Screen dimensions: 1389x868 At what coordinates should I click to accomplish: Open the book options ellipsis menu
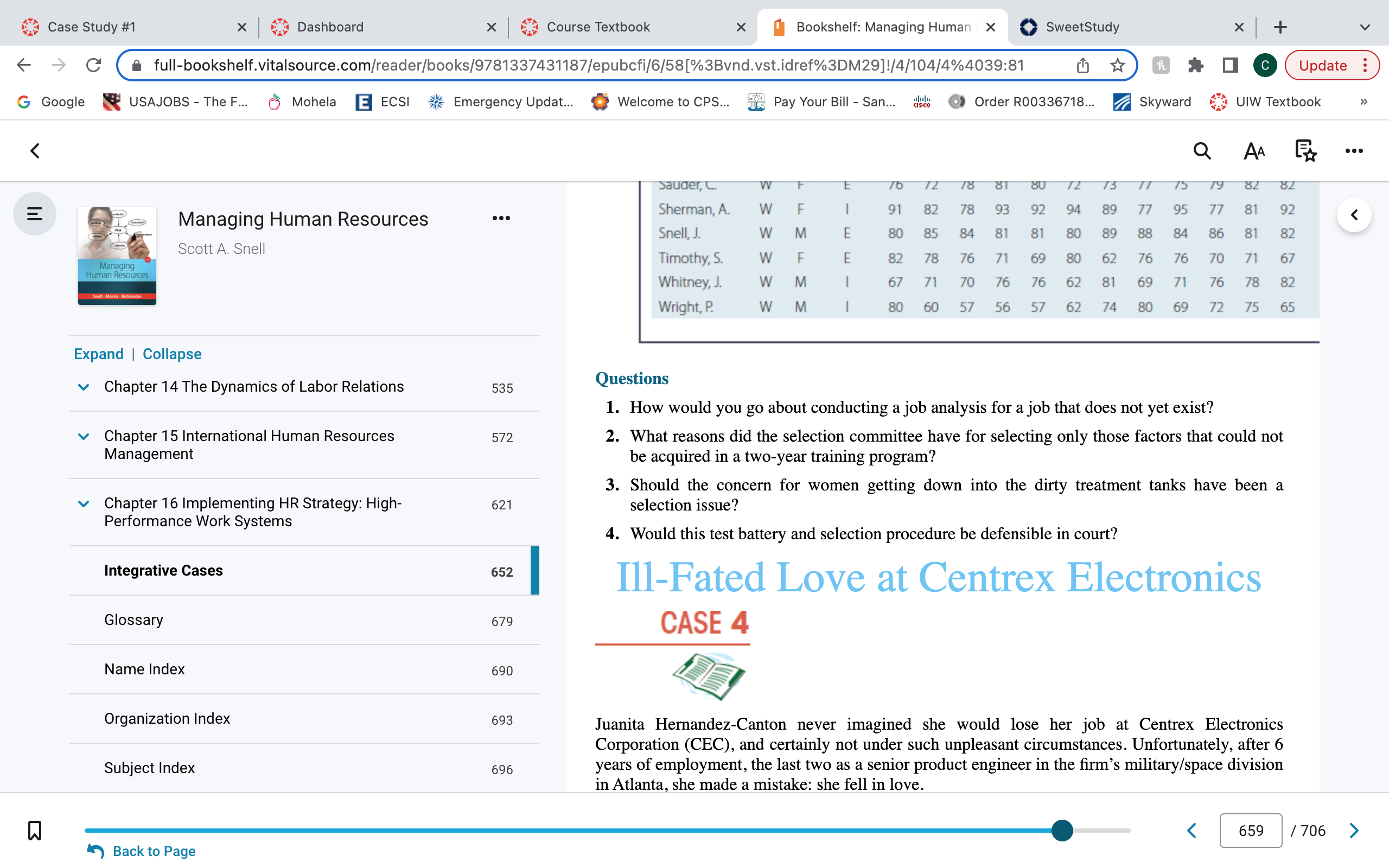pos(501,218)
